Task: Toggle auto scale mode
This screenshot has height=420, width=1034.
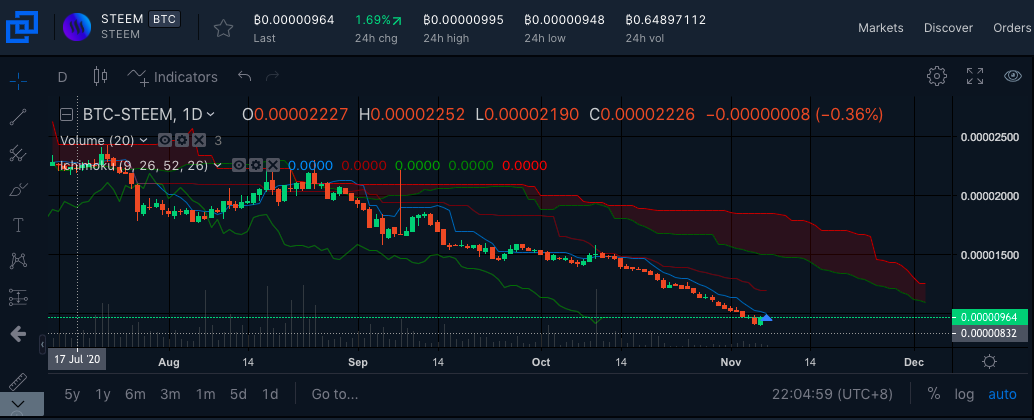Action: [x=1002, y=394]
